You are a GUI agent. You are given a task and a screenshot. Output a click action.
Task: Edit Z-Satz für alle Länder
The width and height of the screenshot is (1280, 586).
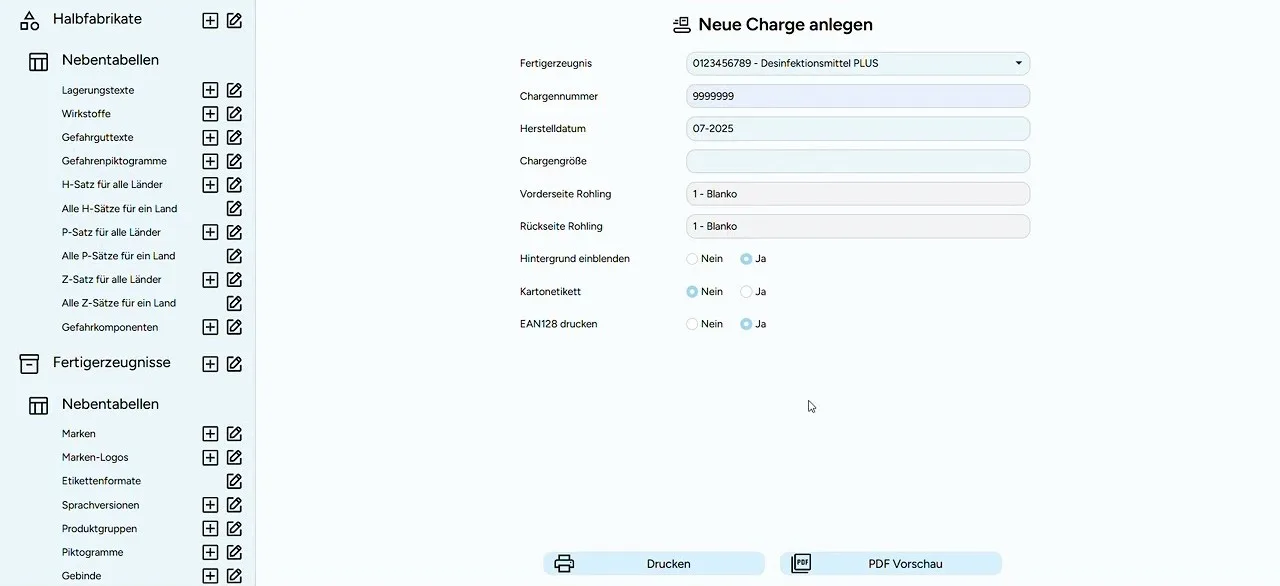click(234, 280)
